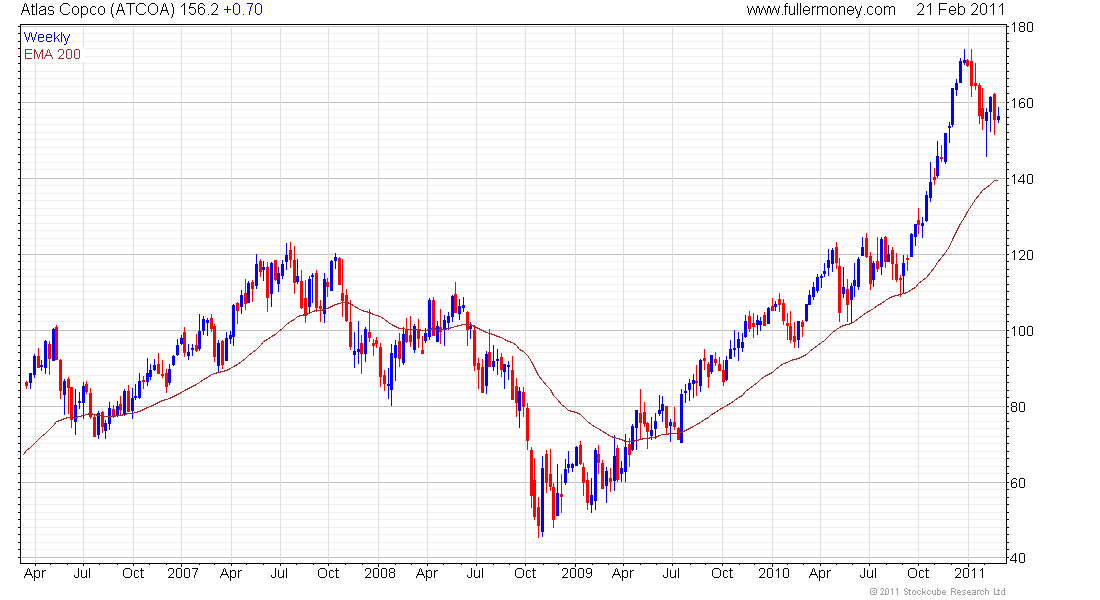Click the Oct label before 2009
Screen dimensions: 1100x600
[525, 573]
